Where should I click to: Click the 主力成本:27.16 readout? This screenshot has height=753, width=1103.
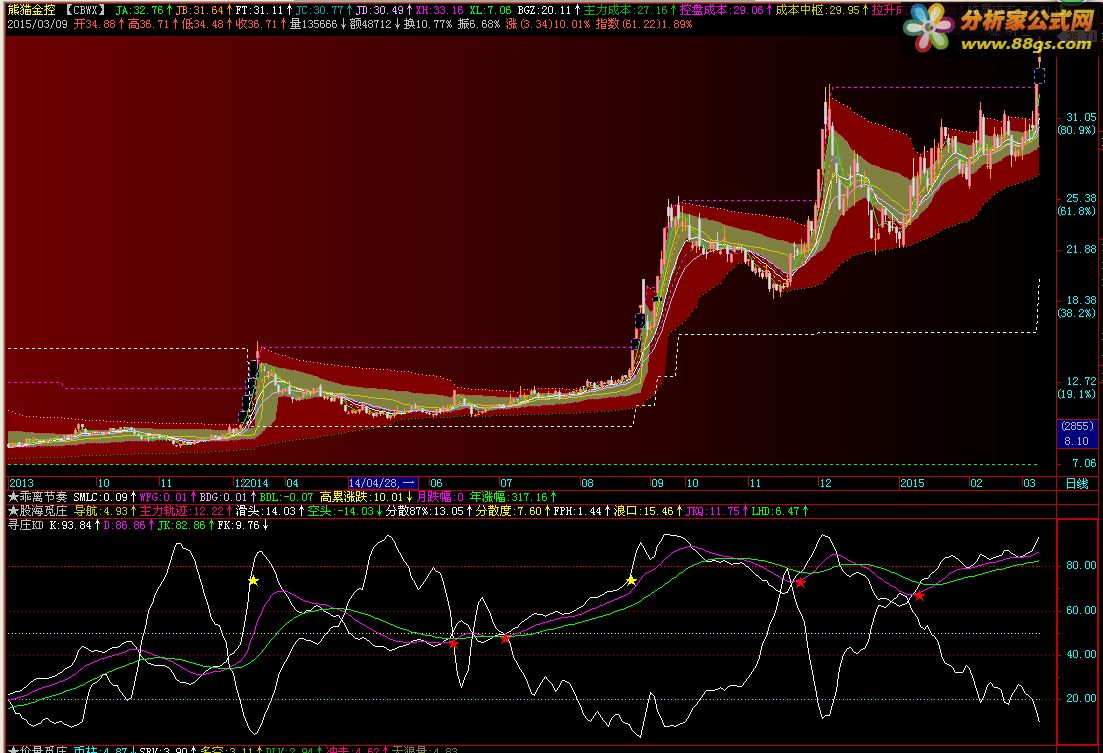click(625, 10)
